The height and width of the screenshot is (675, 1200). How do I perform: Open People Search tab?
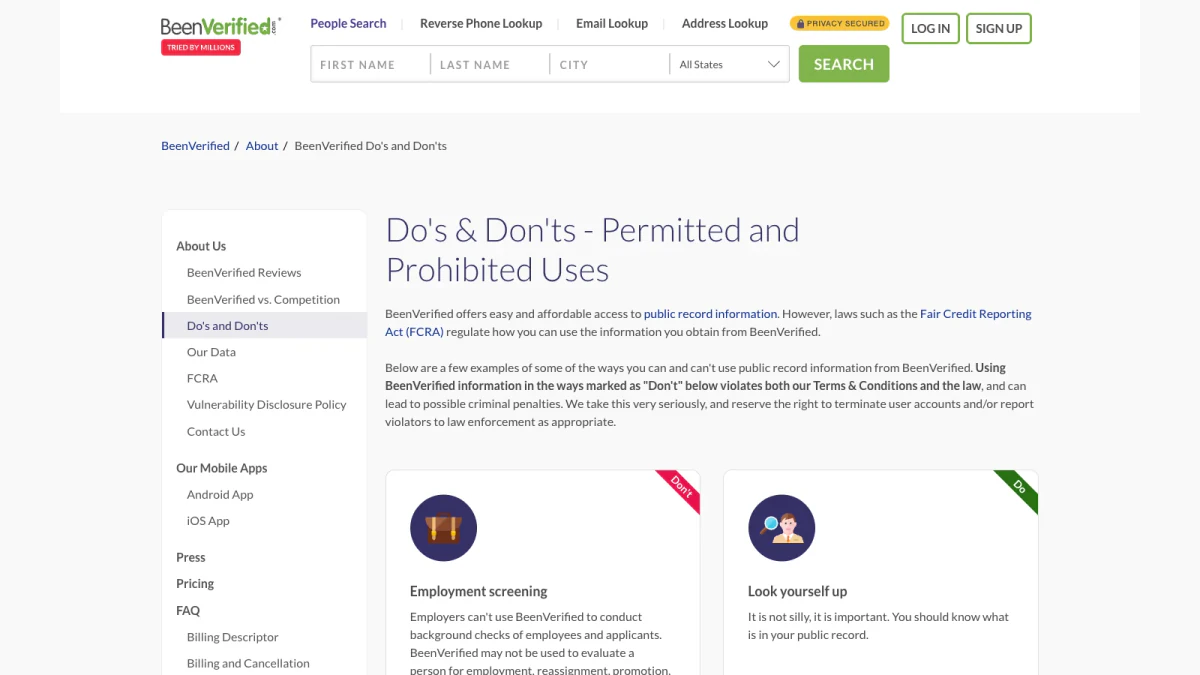(348, 23)
